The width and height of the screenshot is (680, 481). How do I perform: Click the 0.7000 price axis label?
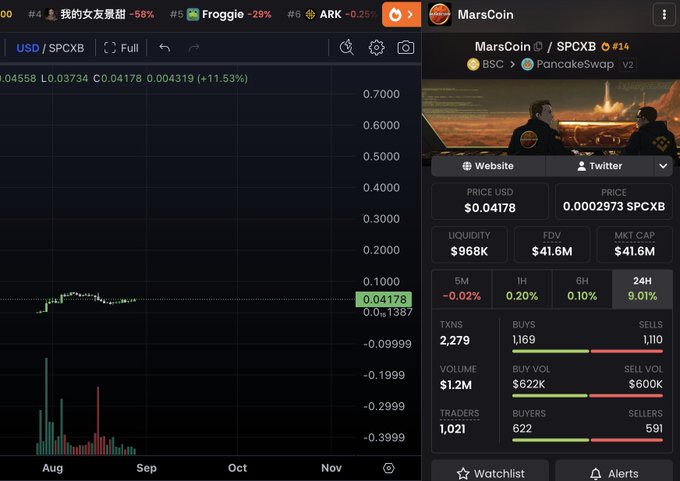[381, 94]
